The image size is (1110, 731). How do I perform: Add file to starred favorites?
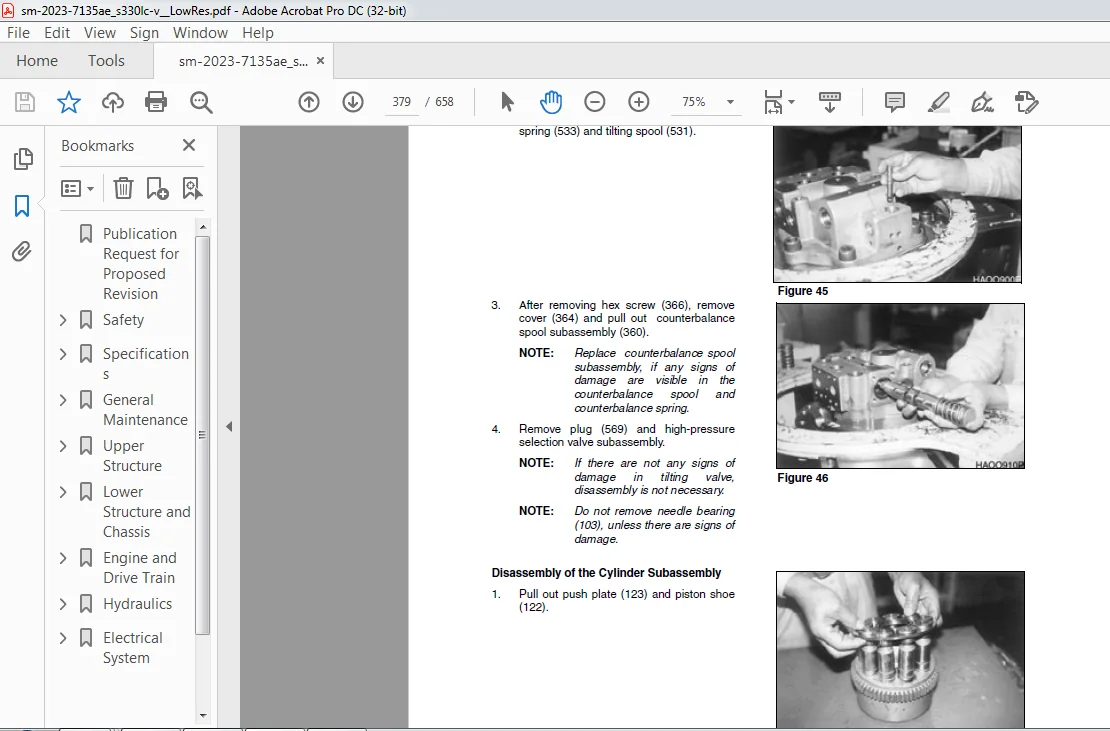69,102
